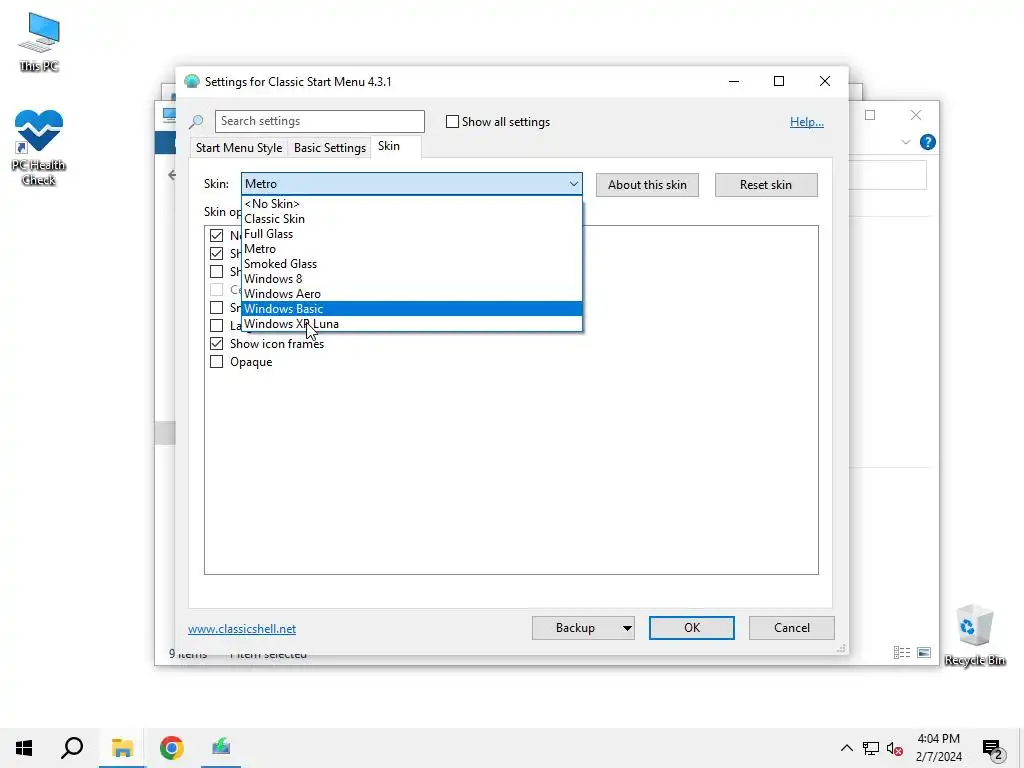Toggle the second checked skin option checkbox
The image size is (1024, 768).
tap(216, 253)
